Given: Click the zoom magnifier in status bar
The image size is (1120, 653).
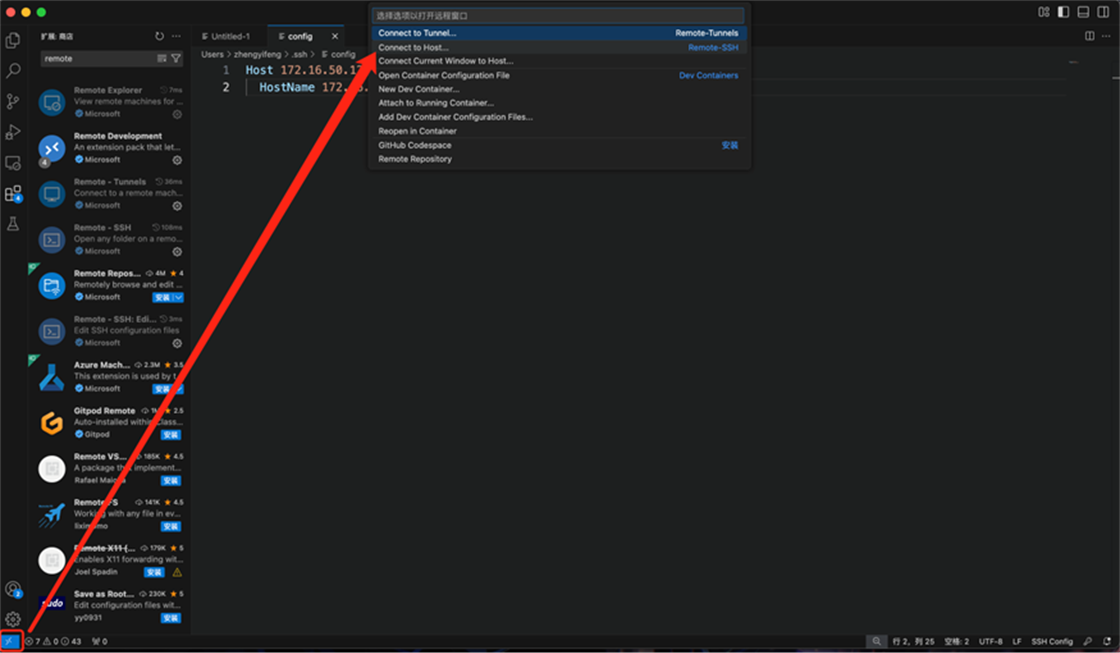Looking at the screenshot, I should point(876,642).
